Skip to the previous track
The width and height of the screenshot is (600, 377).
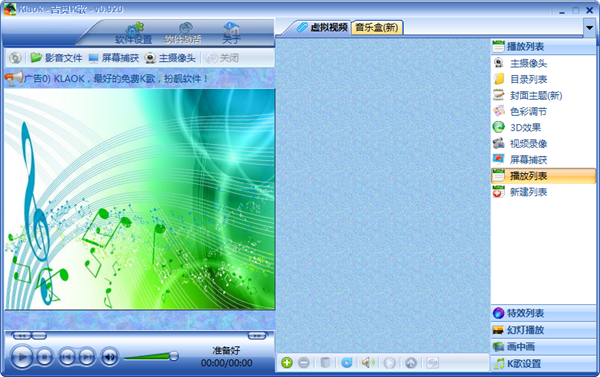(67, 357)
